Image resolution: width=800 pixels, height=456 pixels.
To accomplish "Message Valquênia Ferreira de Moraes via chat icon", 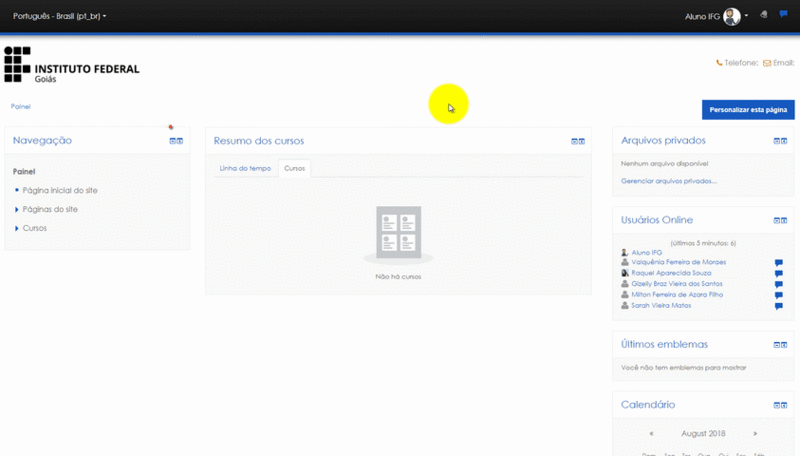I will [779, 263].
